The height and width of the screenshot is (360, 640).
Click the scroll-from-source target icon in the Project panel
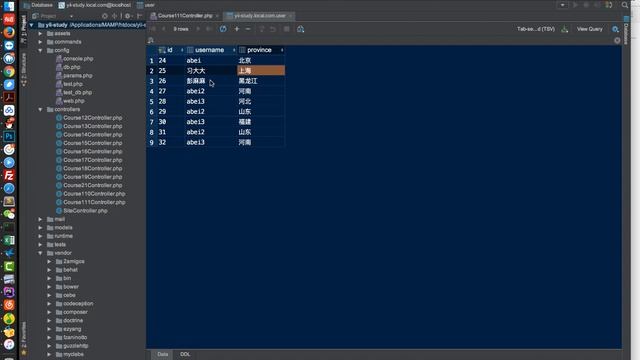click(105, 16)
